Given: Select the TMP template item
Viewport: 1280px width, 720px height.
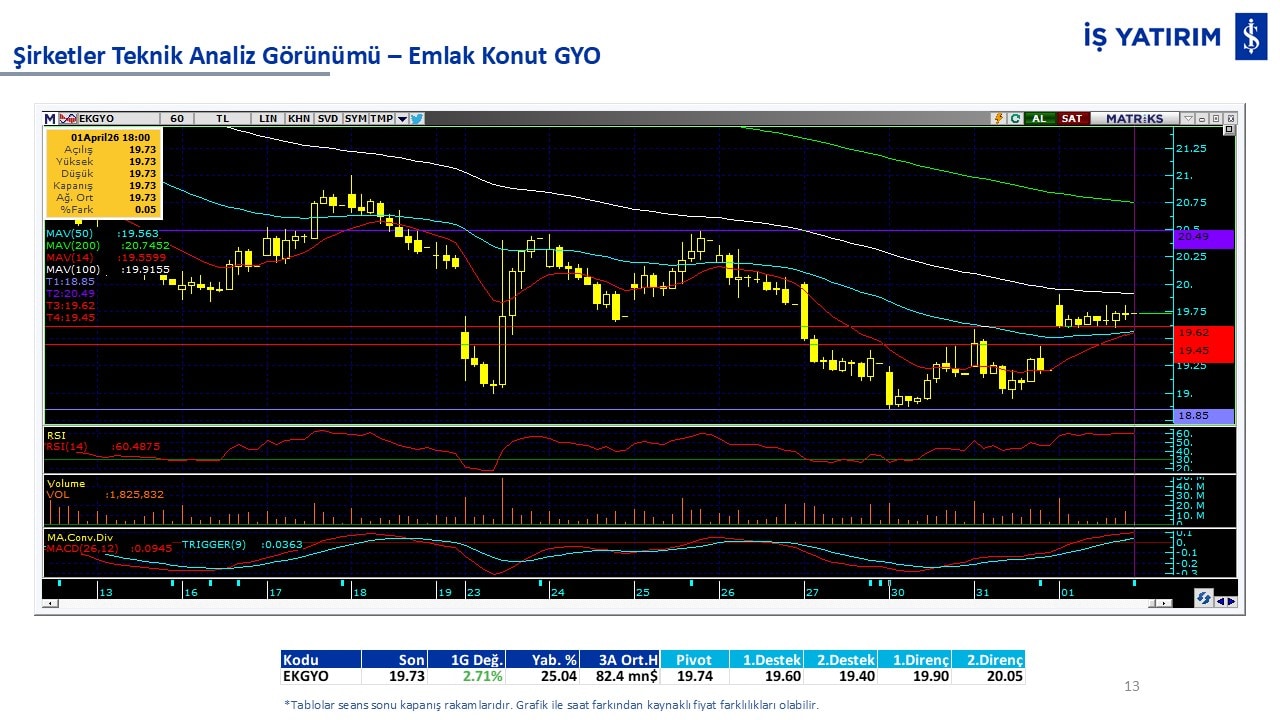Looking at the screenshot, I should click(x=381, y=118).
